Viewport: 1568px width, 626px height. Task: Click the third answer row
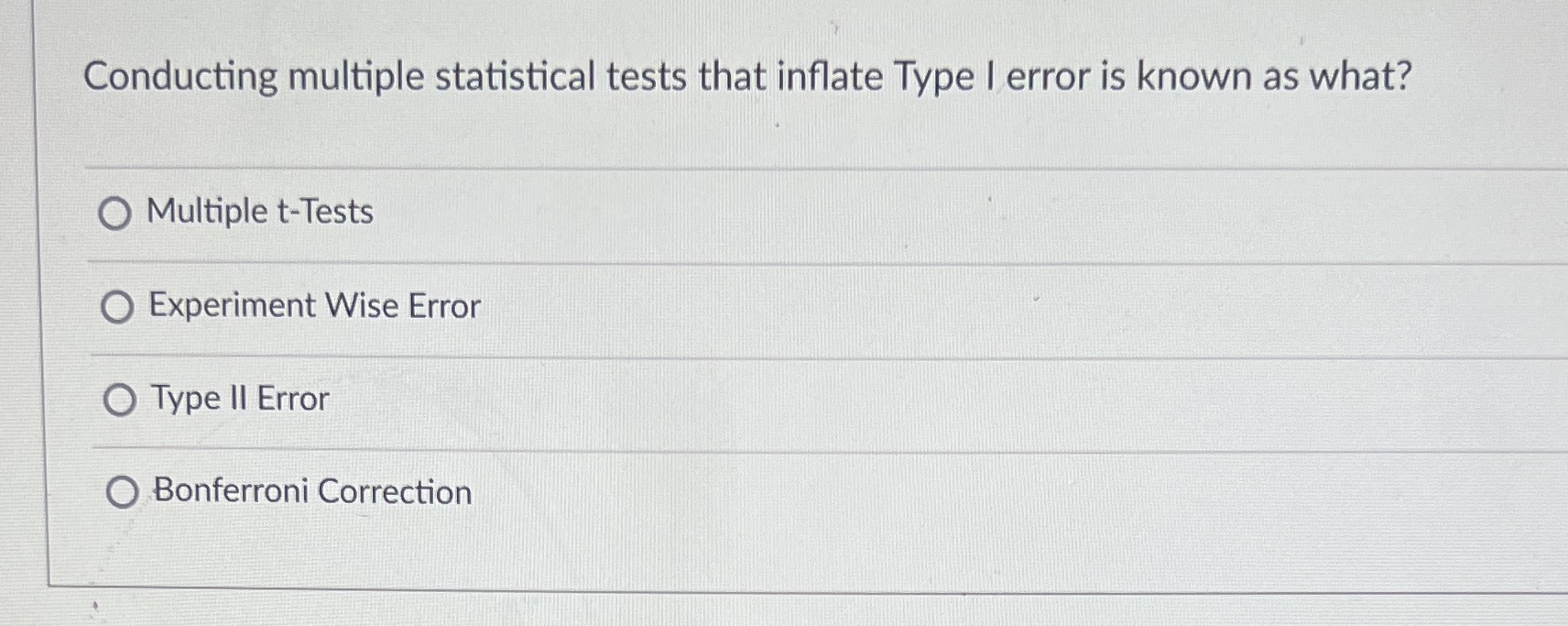641,400
